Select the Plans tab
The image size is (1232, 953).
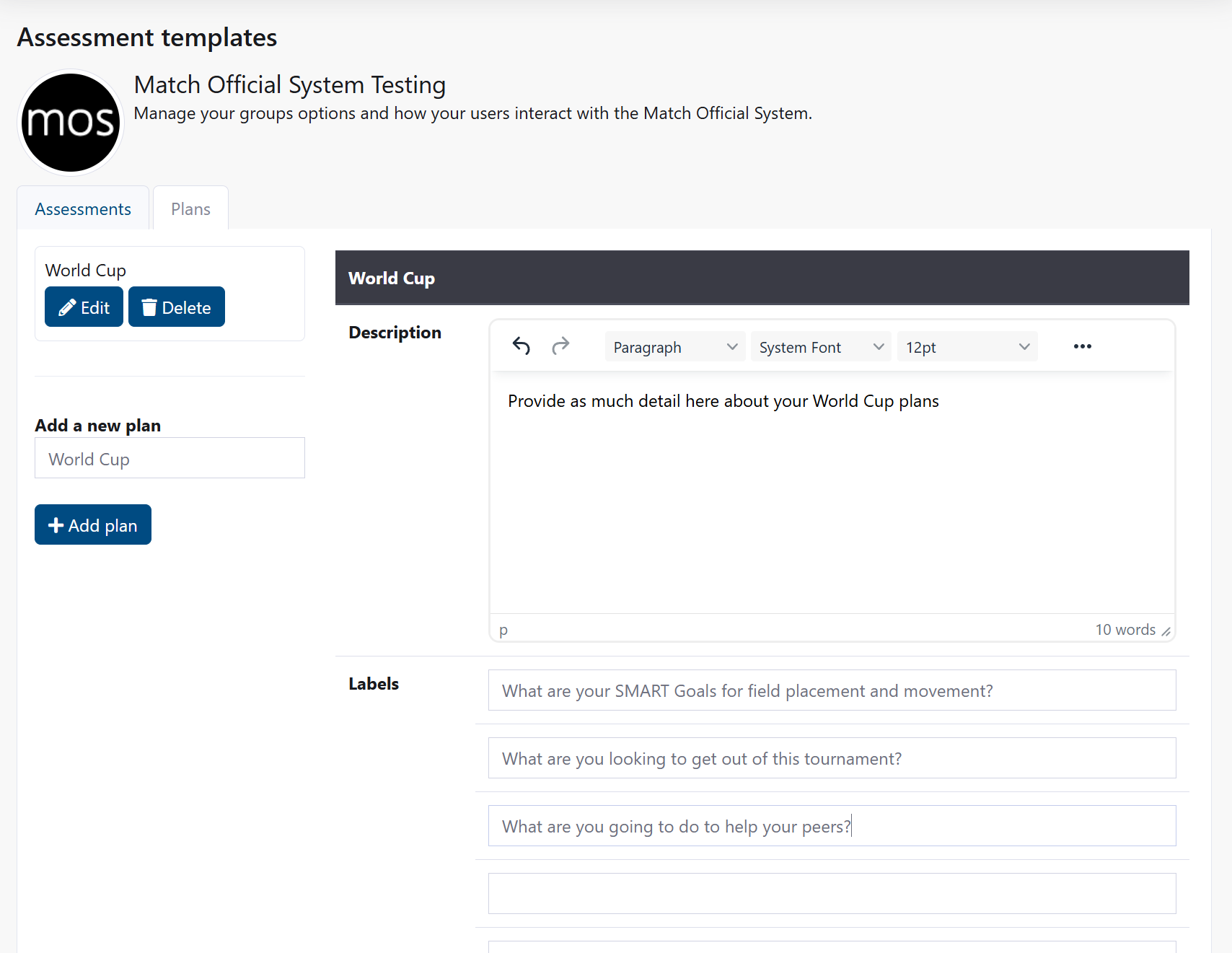pyautogui.click(x=190, y=208)
